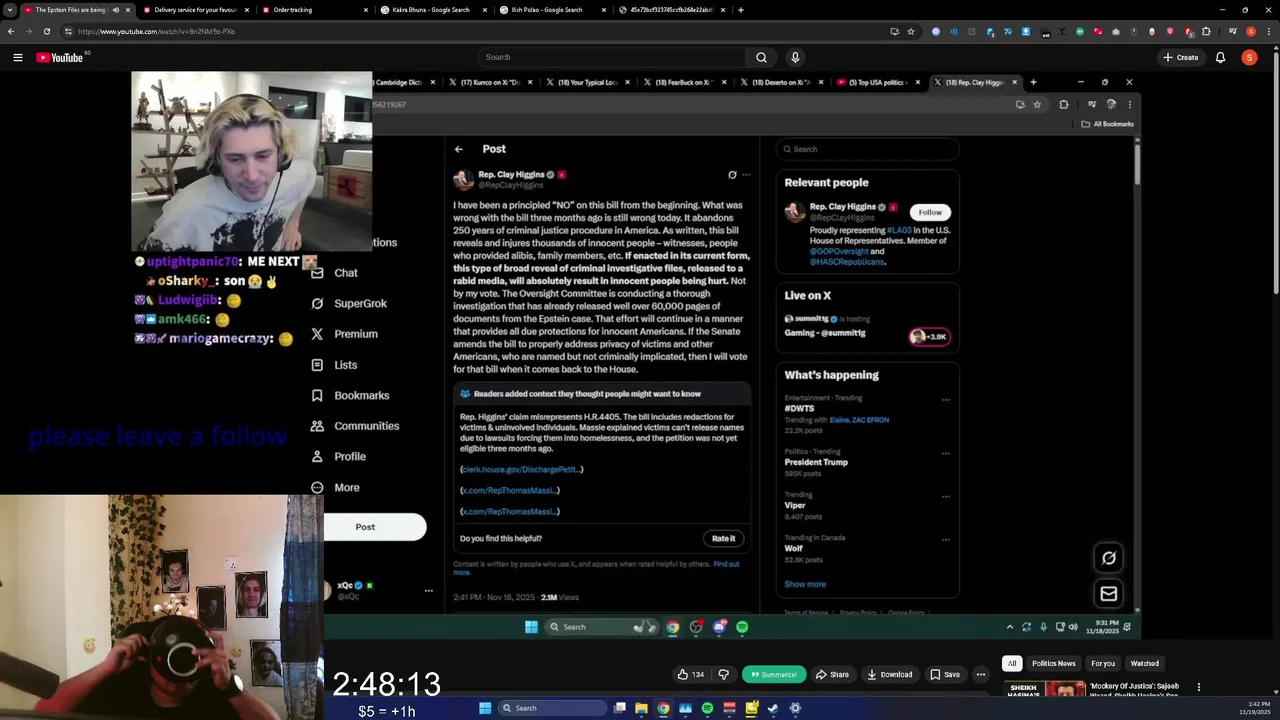This screenshot has height=720, width=1280.
Task: Click Show more under What's happening
Action: tap(805, 584)
